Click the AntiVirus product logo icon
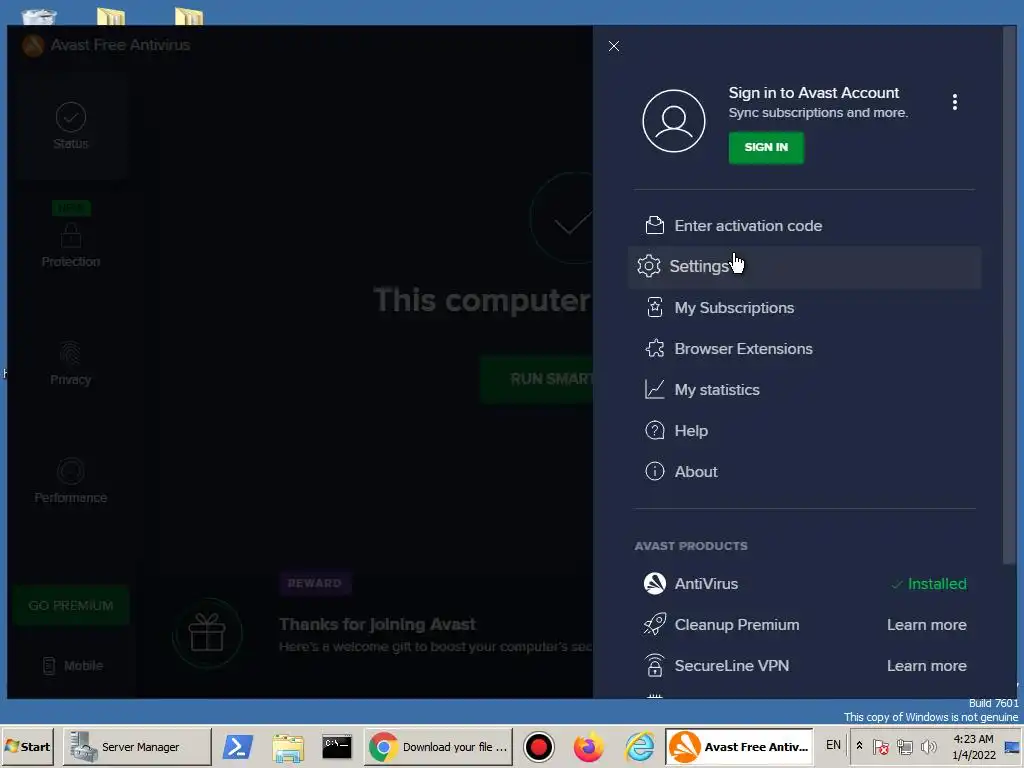This screenshot has height=768, width=1024. 654,583
